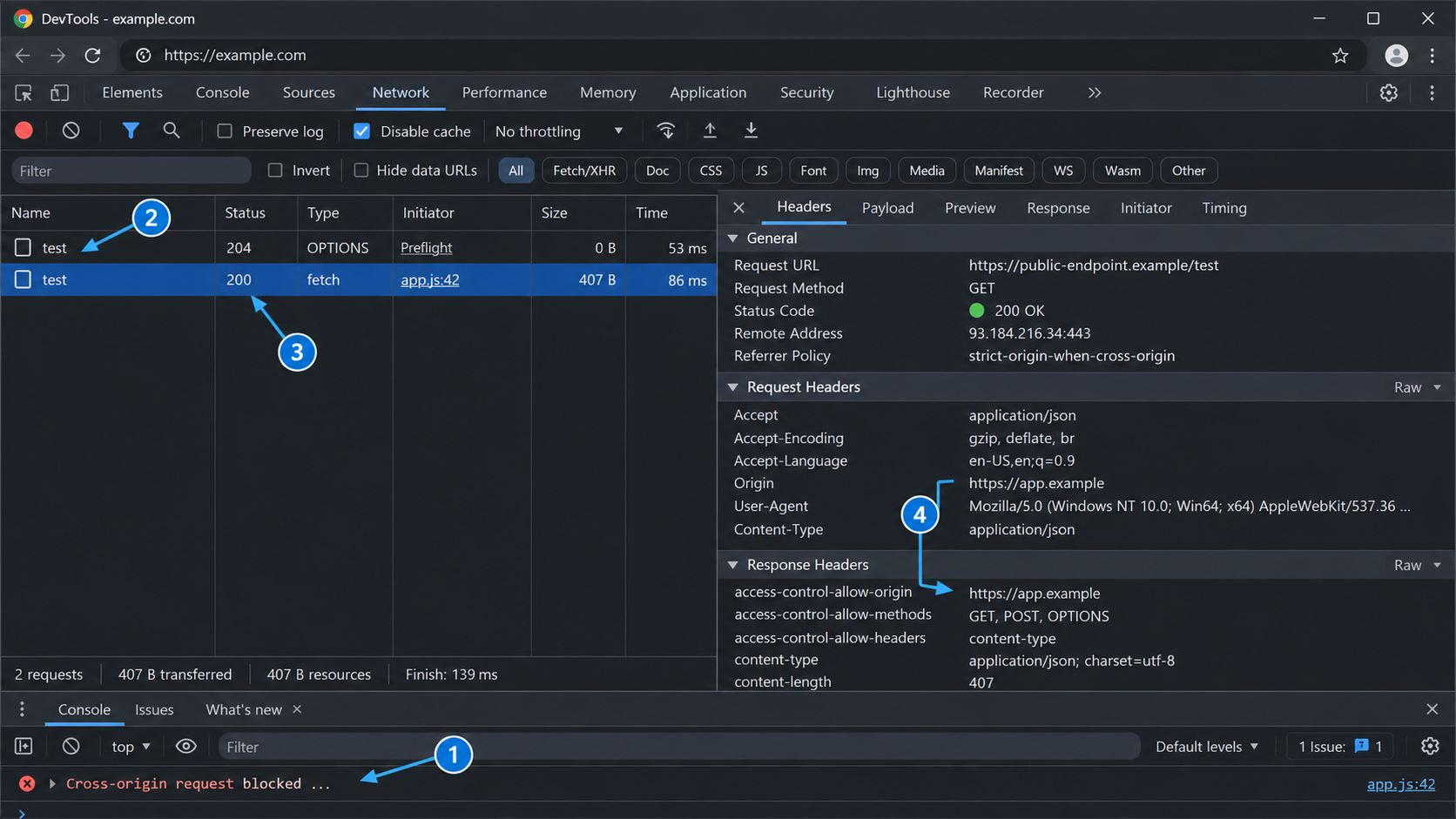Image resolution: width=1456 pixels, height=819 pixels.
Task: Open the Preflight initiator link
Action: point(427,248)
